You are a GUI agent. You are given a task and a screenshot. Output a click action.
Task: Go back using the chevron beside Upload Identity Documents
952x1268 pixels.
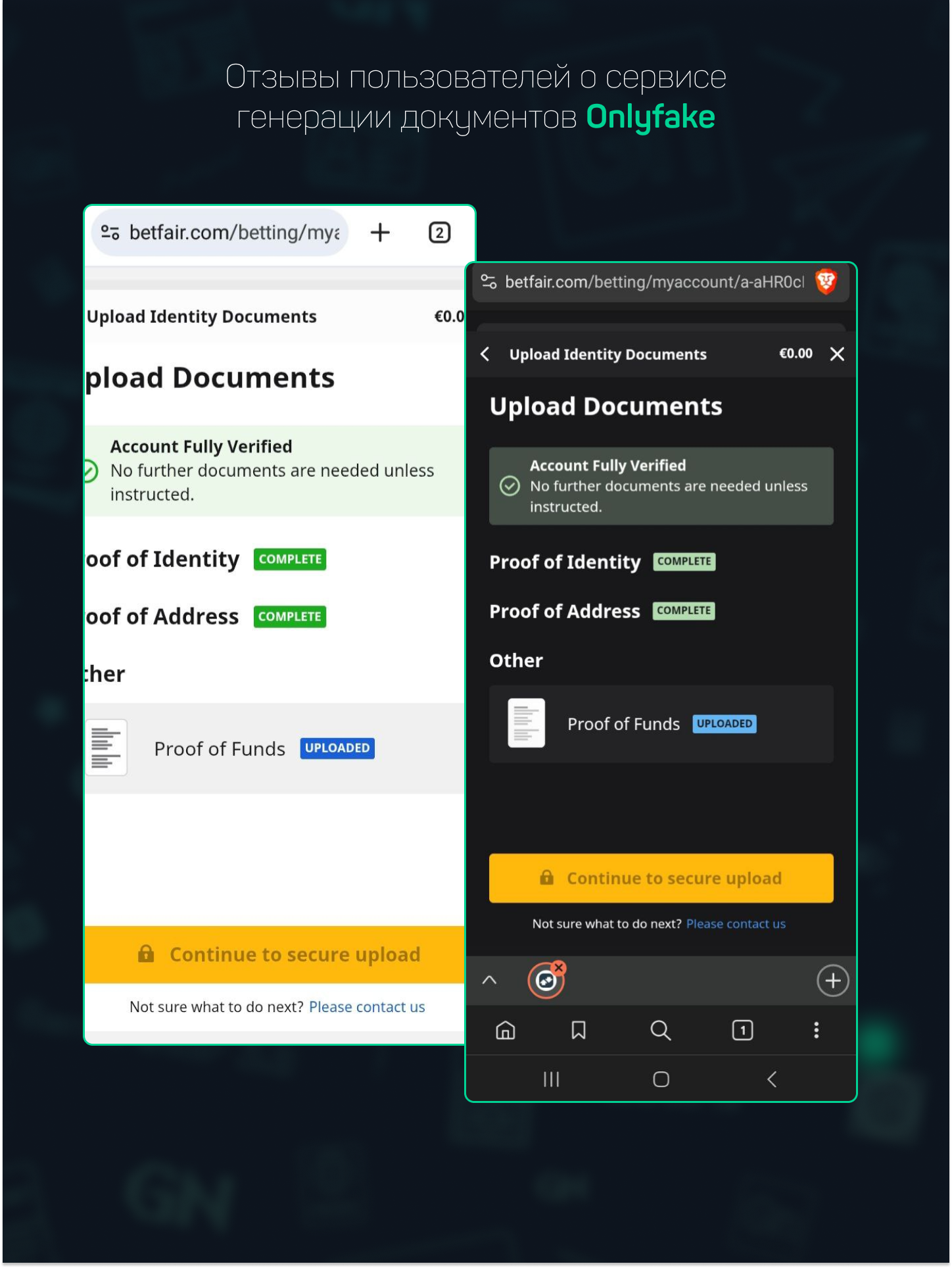(x=485, y=354)
